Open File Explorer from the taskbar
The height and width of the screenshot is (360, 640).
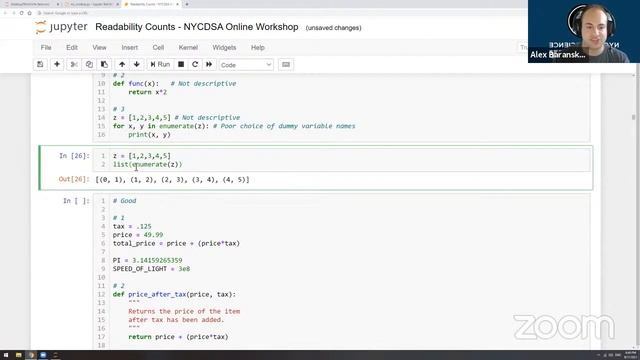pos(18,355)
